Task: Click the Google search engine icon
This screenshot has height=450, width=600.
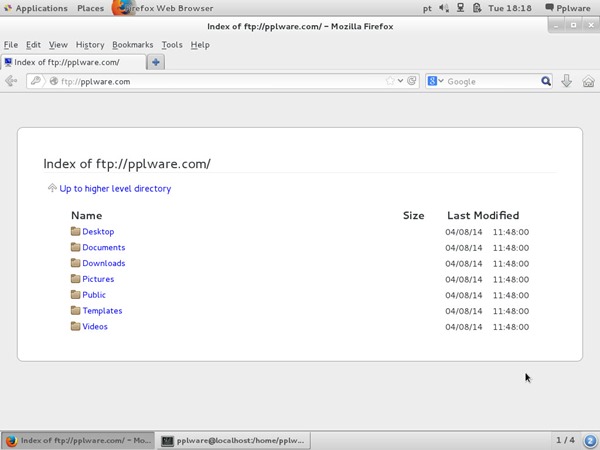Action: click(x=432, y=81)
